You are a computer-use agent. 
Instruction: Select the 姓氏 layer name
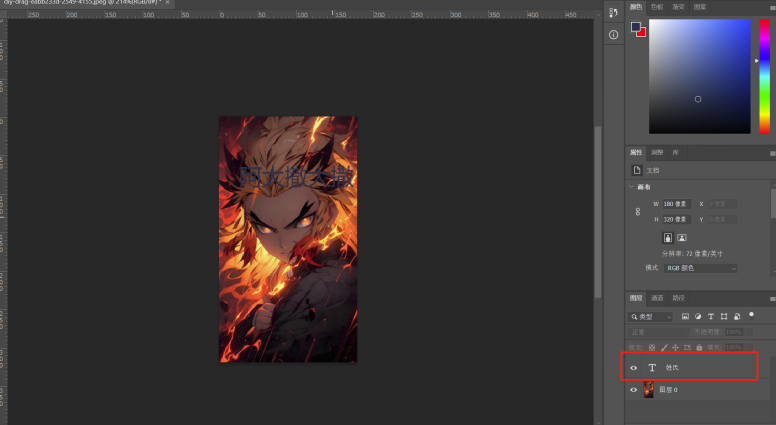pos(672,368)
